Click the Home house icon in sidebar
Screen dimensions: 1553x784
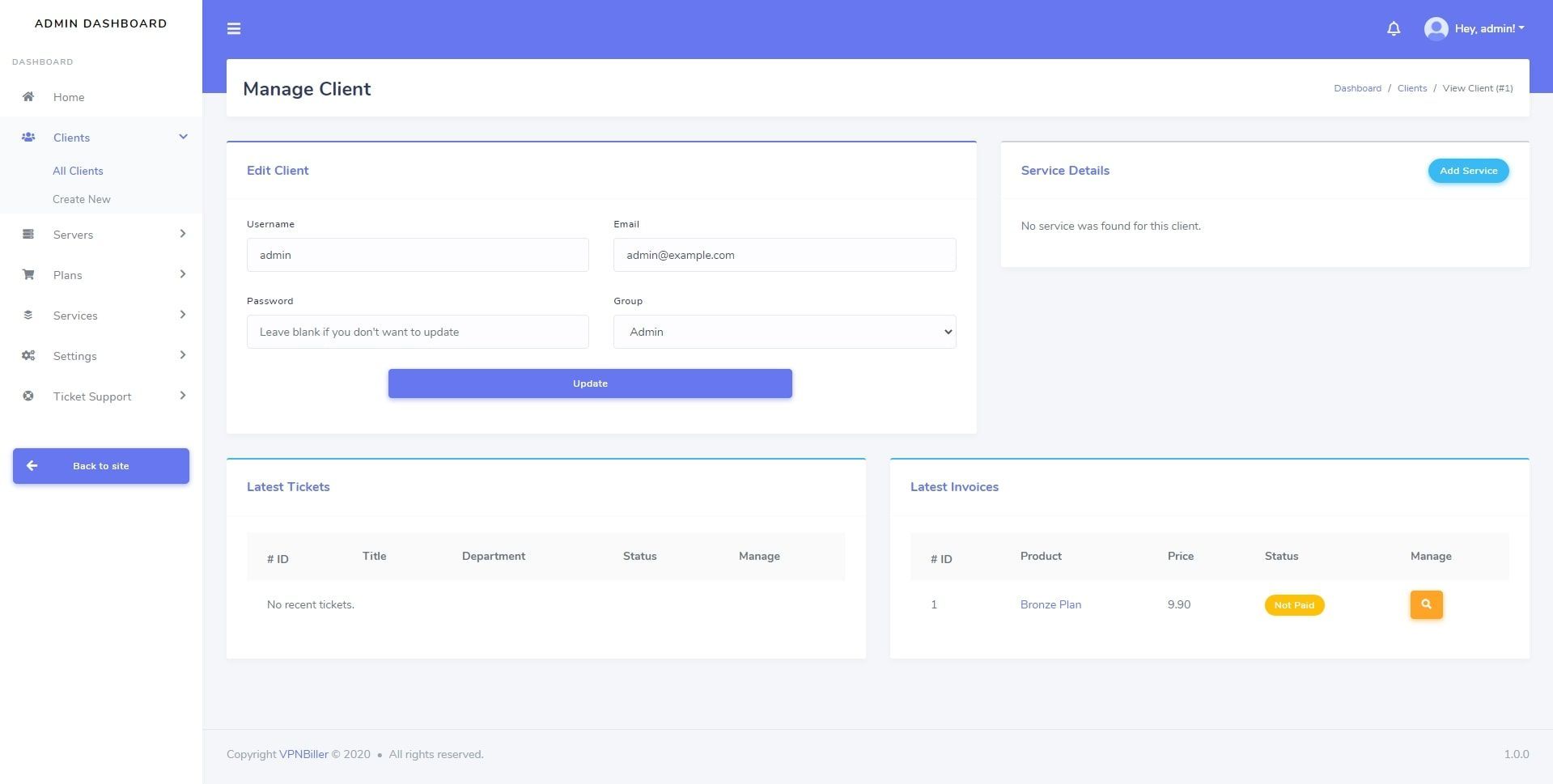(x=28, y=97)
